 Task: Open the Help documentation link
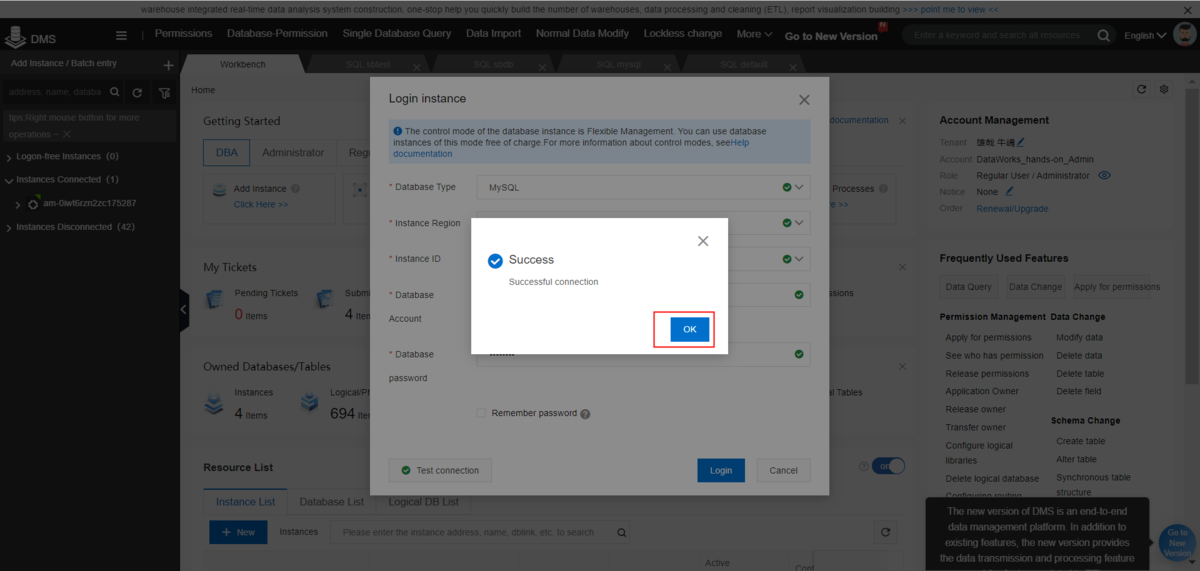click(570, 148)
